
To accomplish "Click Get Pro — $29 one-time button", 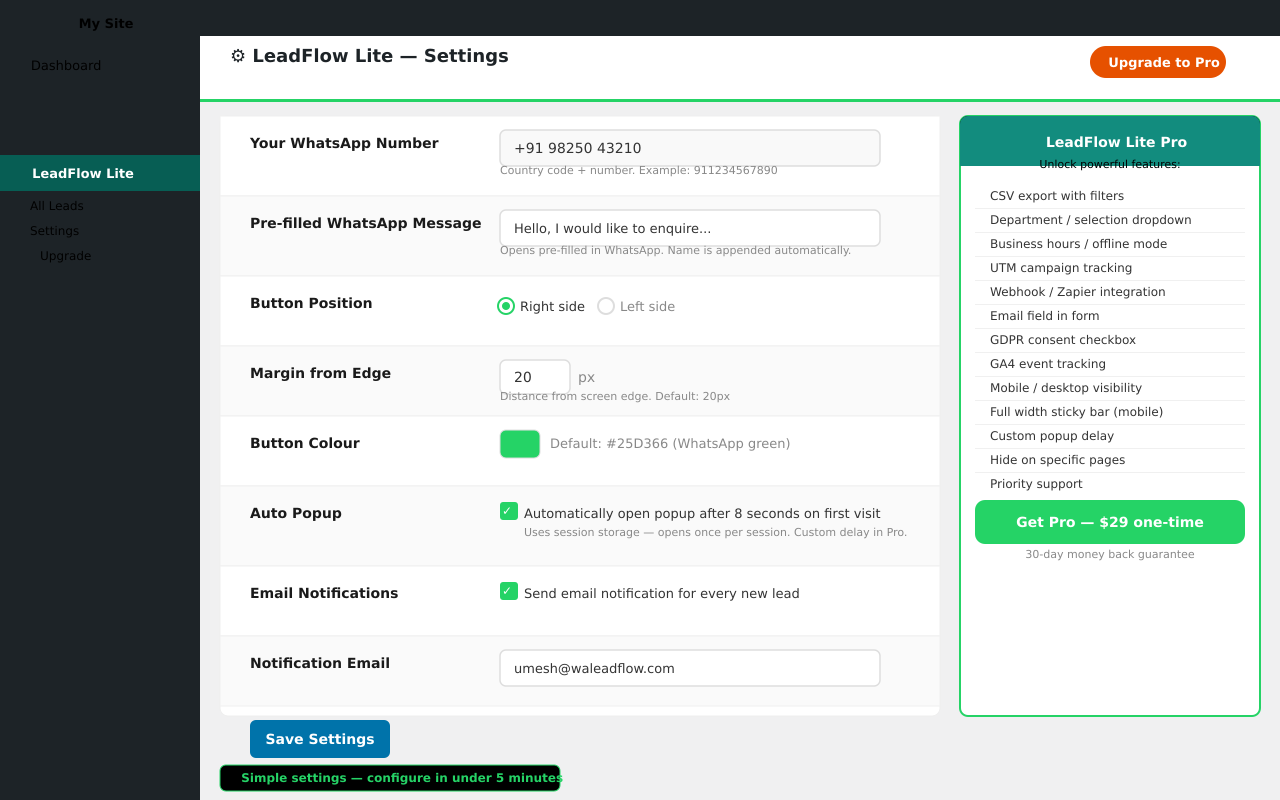I will pyautogui.click(x=1110, y=522).
